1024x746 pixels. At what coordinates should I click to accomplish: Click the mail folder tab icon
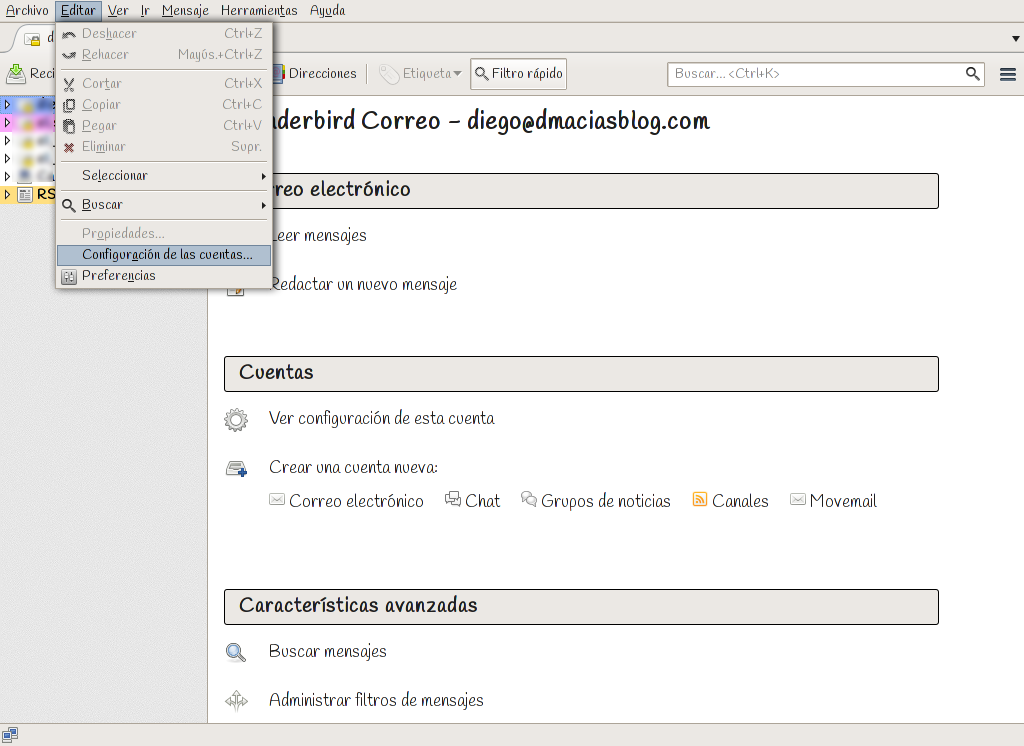32,40
